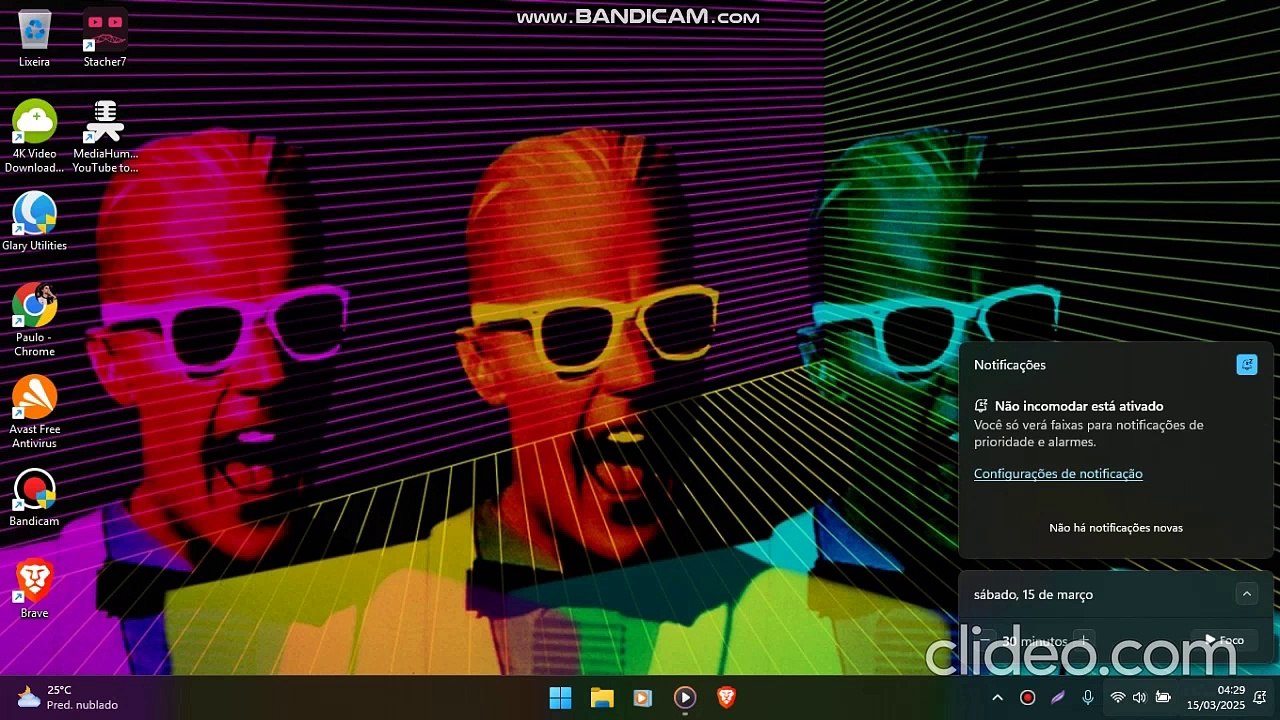Click the notification bell in the taskbar corner
1280x720 pixels.
click(1260, 698)
